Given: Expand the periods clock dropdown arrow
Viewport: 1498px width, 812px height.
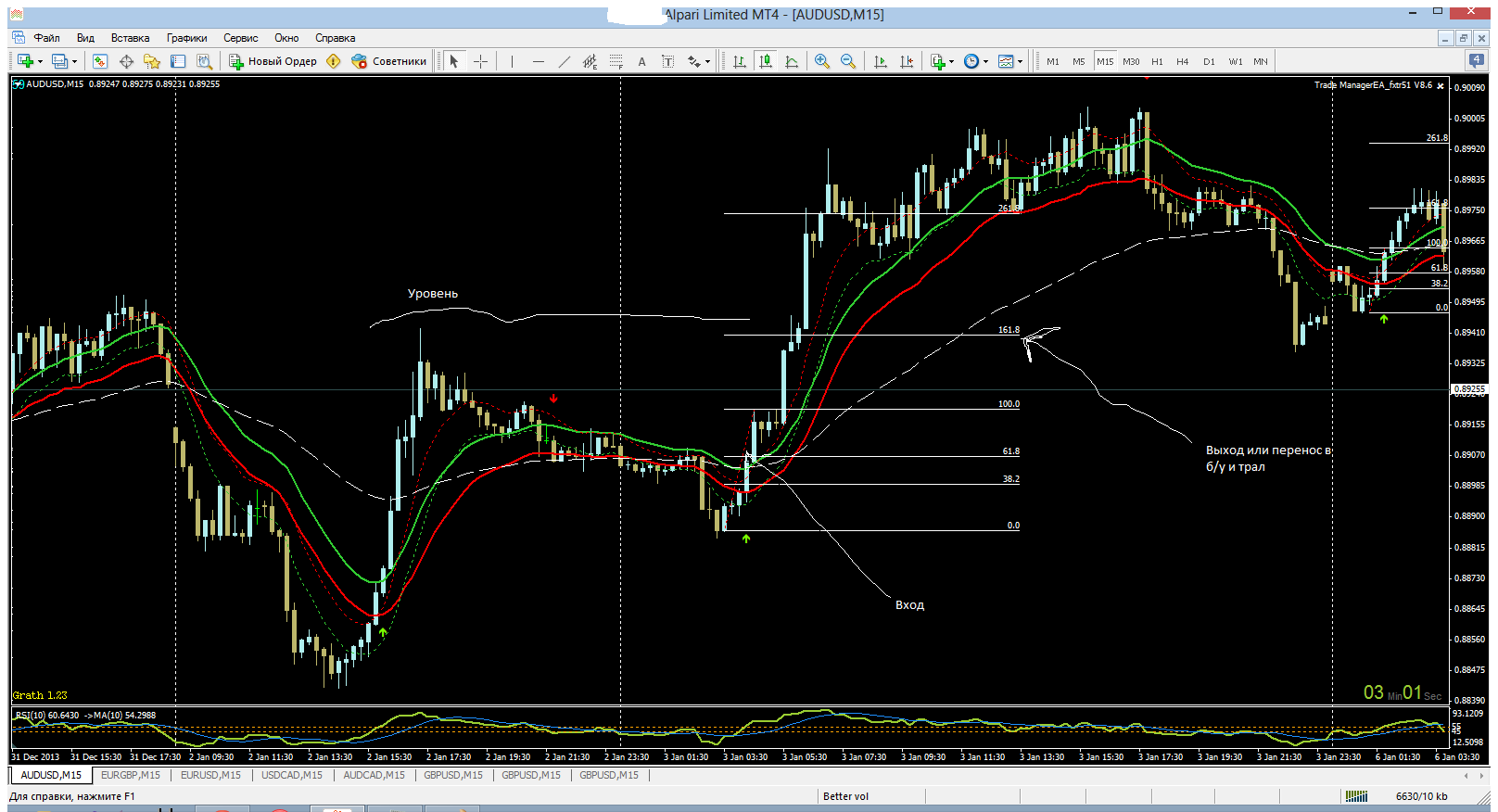Looking at the screenshot, I should point(985,62).
